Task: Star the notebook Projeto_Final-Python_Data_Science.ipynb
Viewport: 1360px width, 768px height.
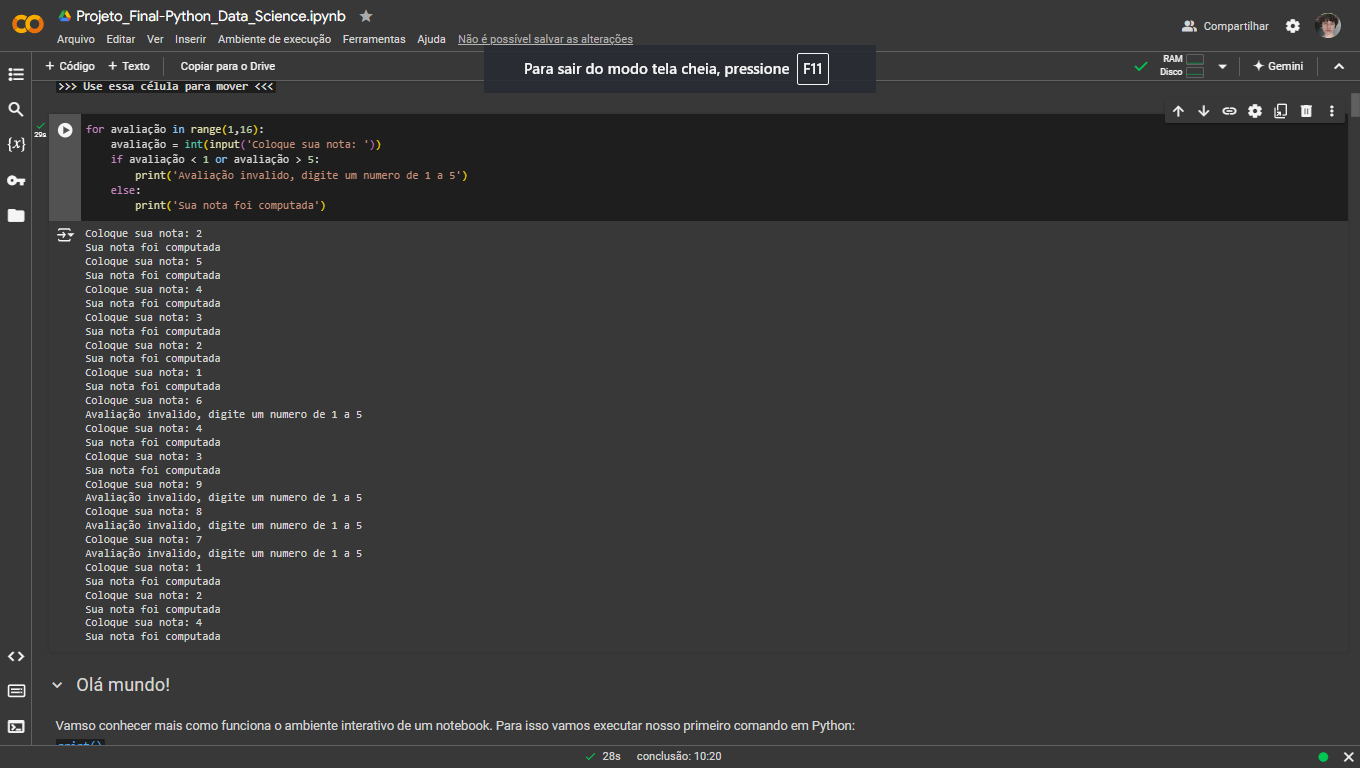Action: coord(366,16)
